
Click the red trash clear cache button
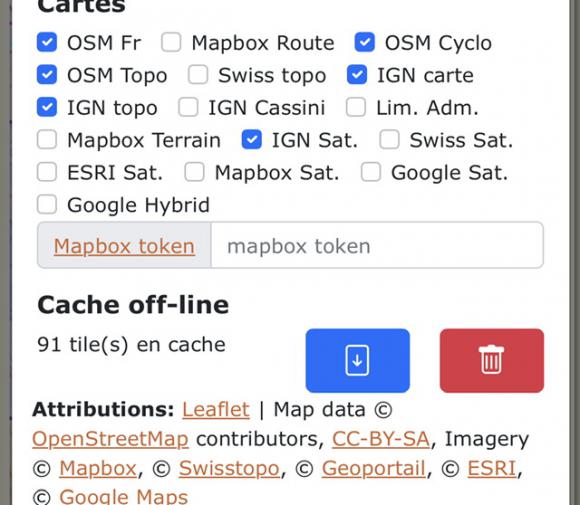492,360
